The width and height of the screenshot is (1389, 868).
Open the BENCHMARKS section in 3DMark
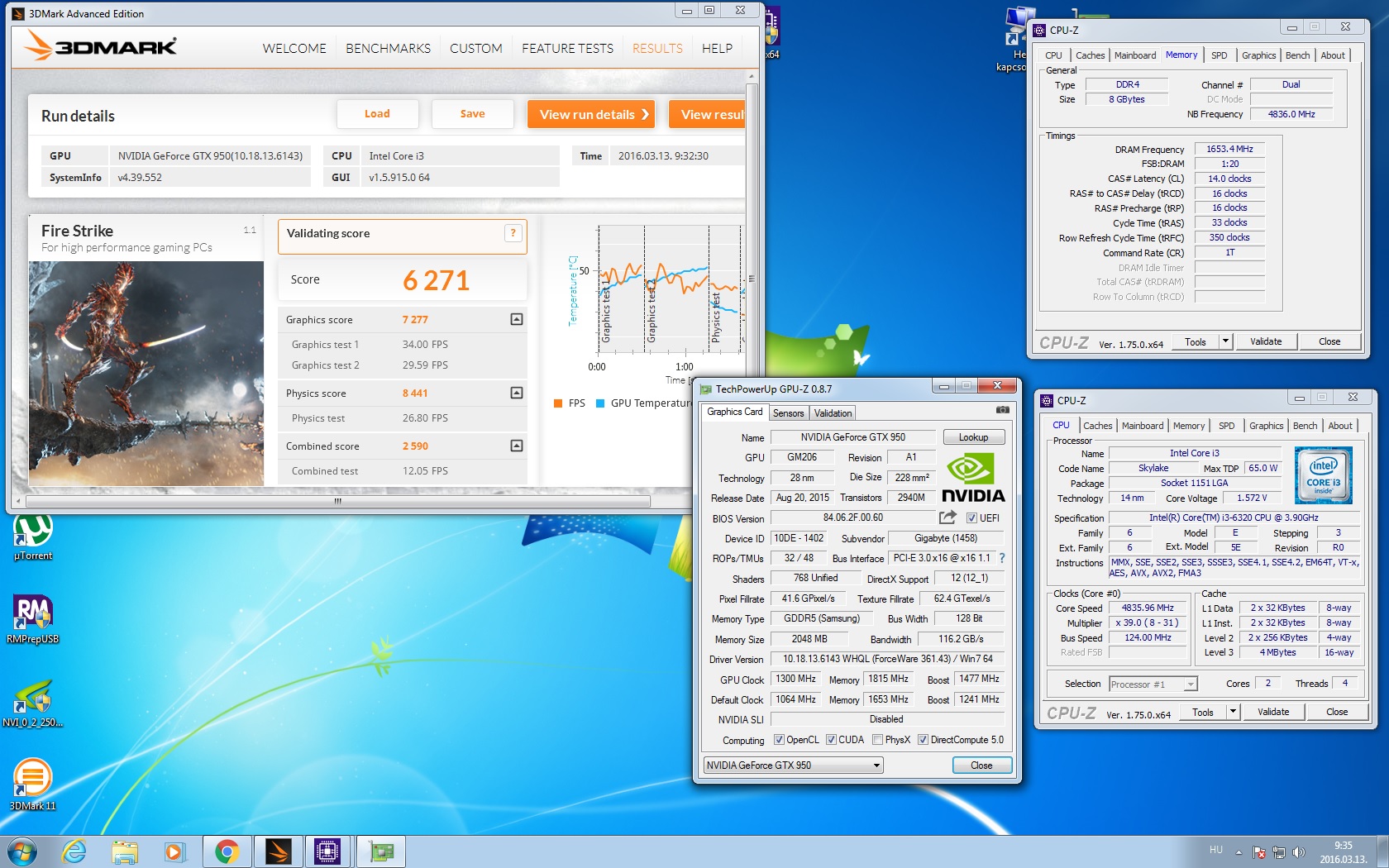388,49
